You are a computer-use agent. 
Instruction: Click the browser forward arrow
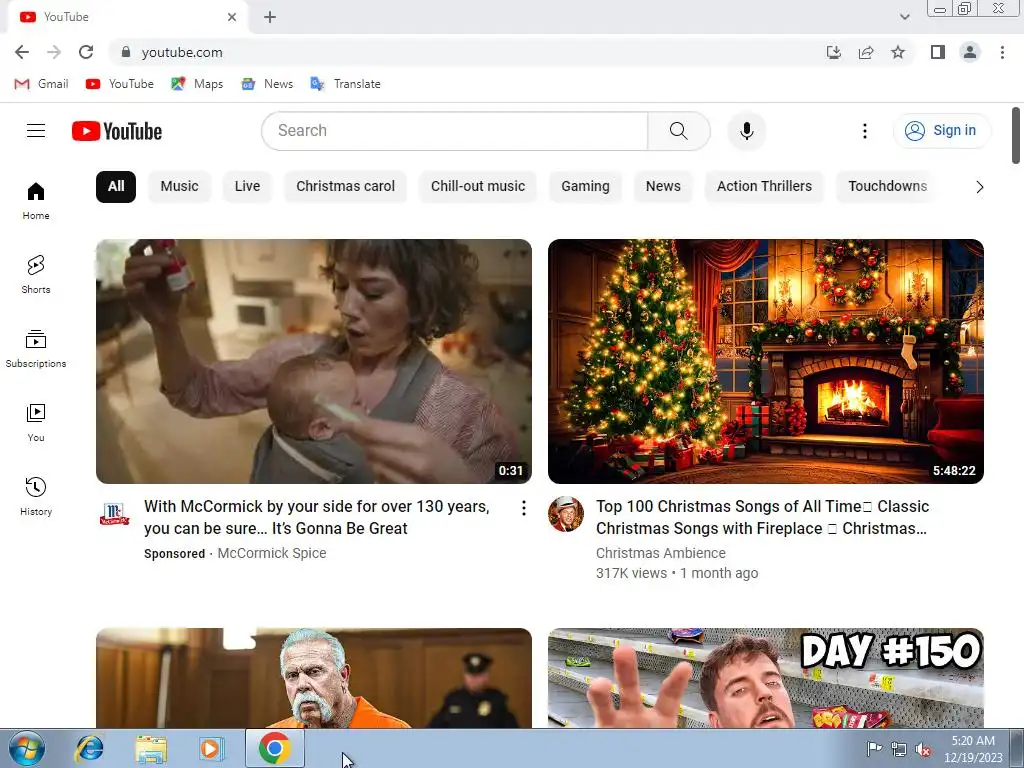tap(54, 52)
